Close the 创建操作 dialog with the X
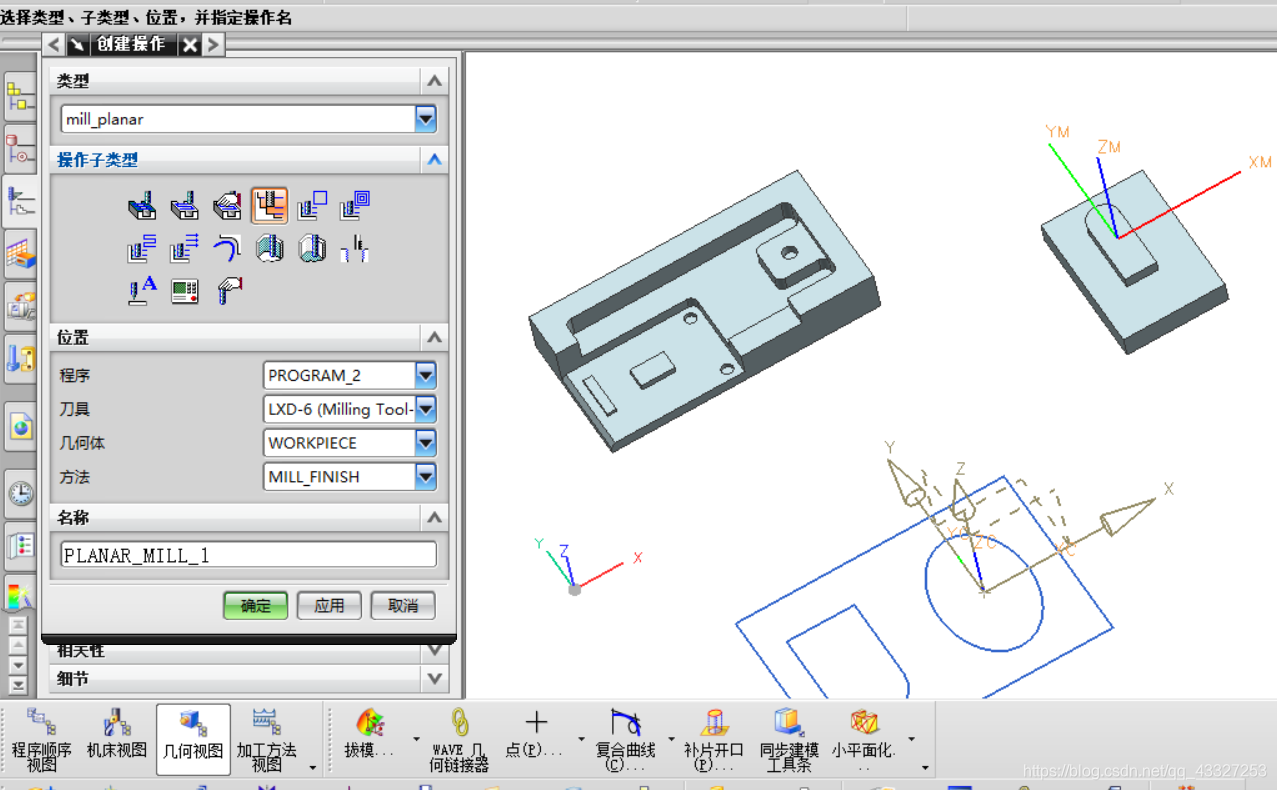The image size is (1277, 790). [x=190, y=45]
